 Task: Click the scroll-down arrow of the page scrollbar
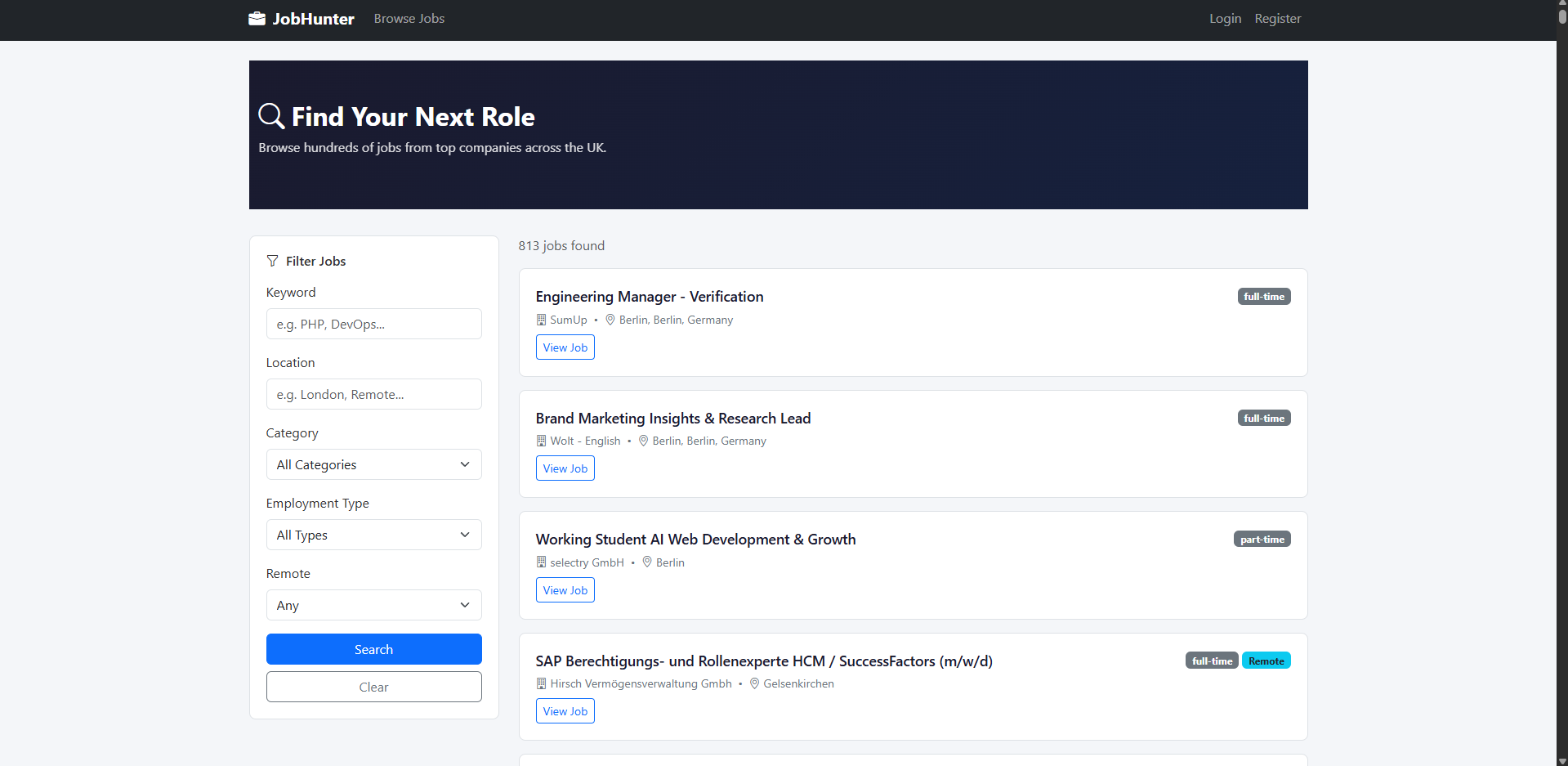pos(1562,760)
